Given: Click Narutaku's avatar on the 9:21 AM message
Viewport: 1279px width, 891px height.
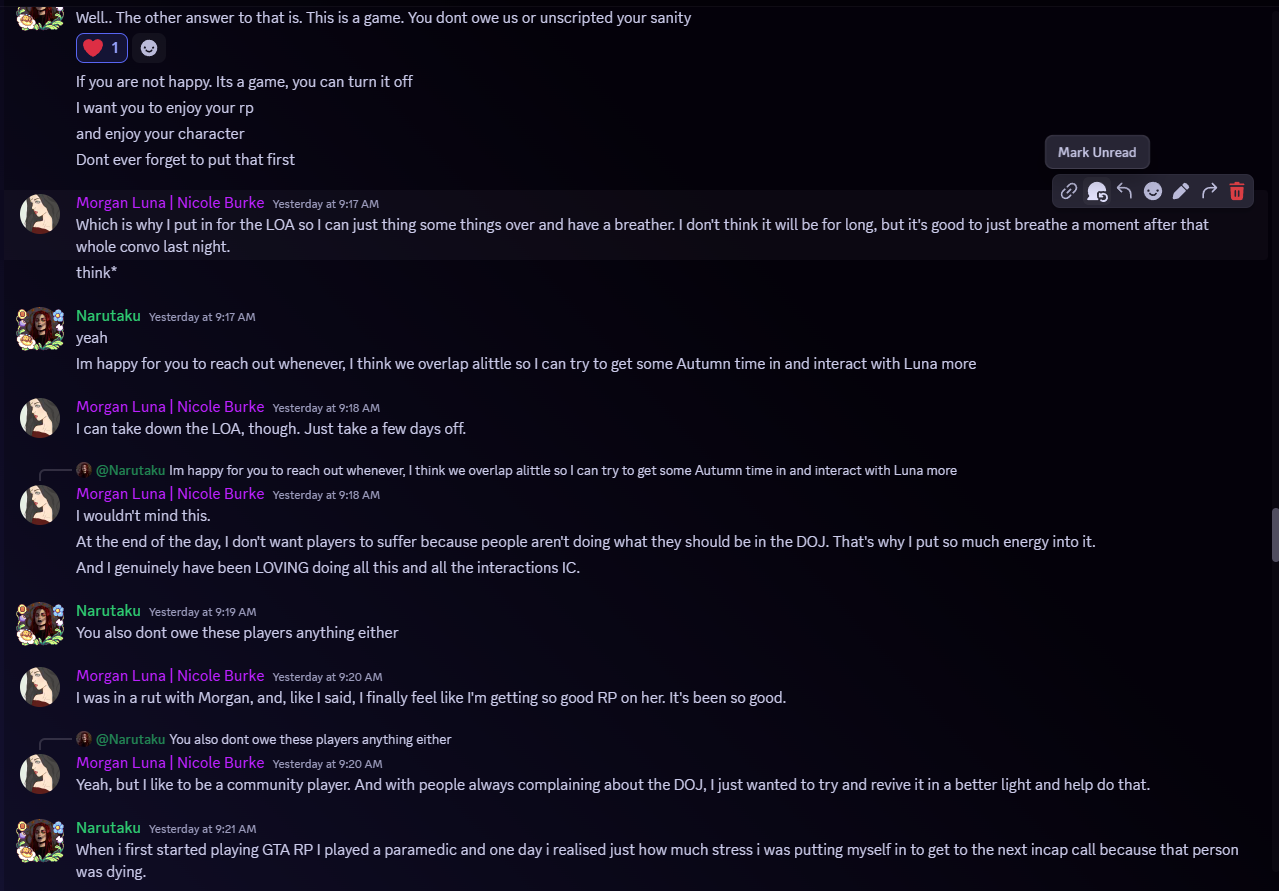Looking at the screenshot, I should pyautogui.click(x=40, y=840).
